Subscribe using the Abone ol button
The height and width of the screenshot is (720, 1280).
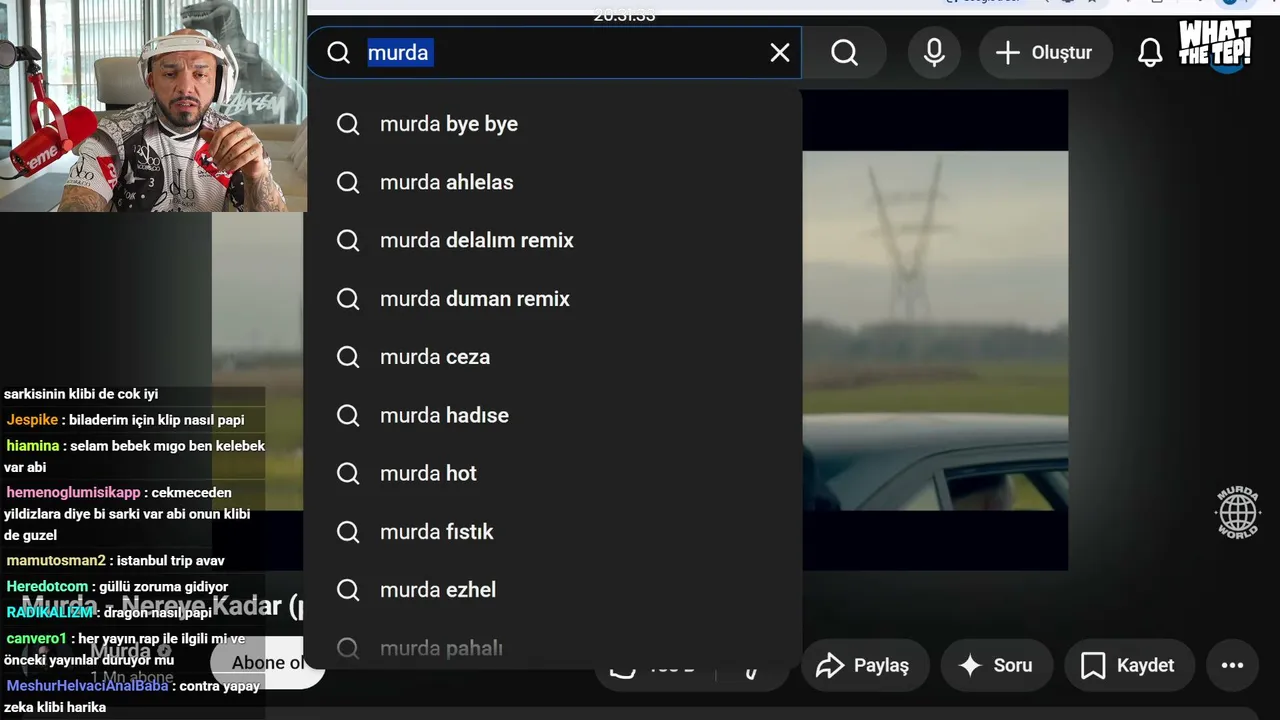pyautogui.click(x=267, y=663)
